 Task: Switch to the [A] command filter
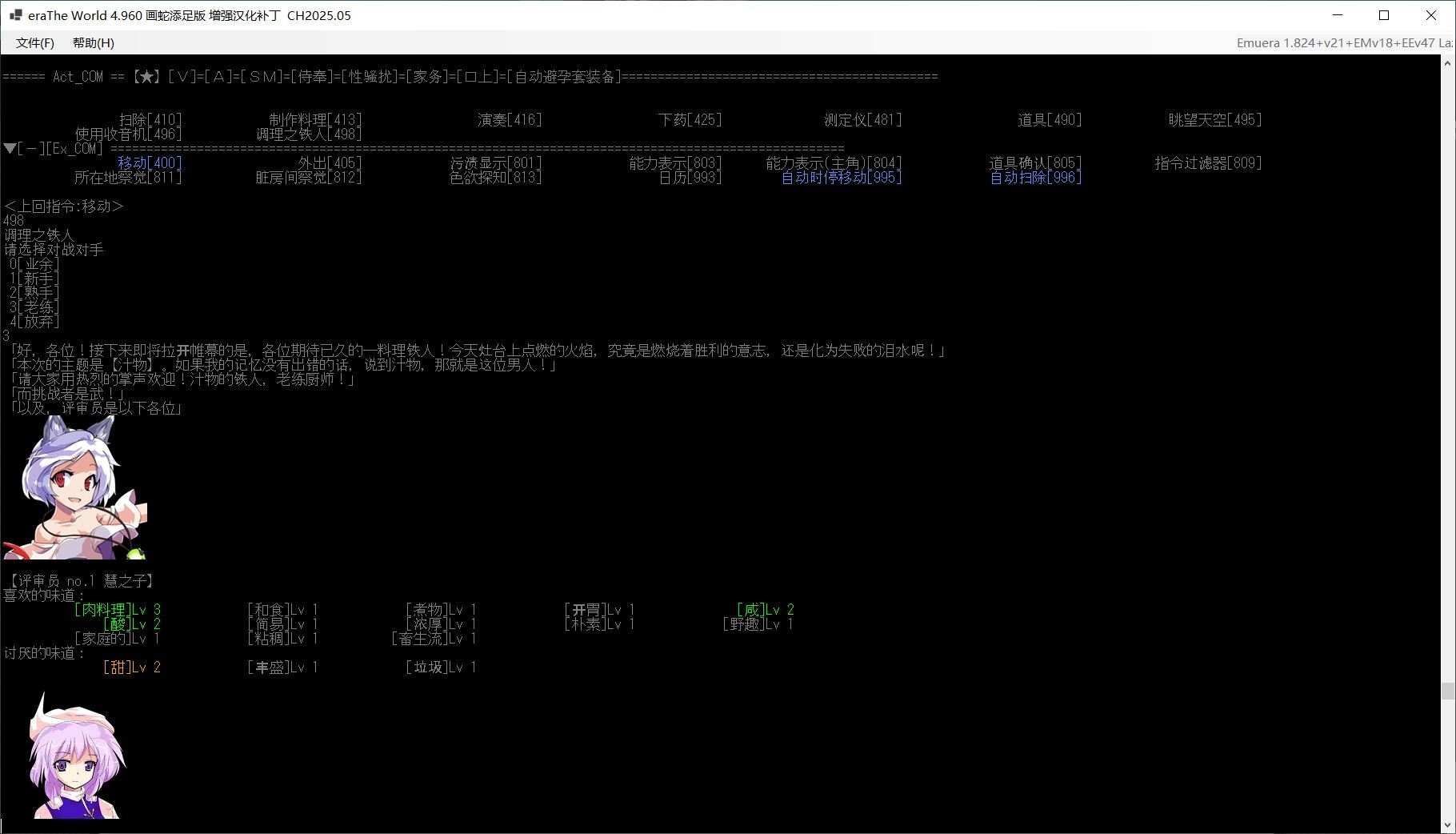point(218,77)
